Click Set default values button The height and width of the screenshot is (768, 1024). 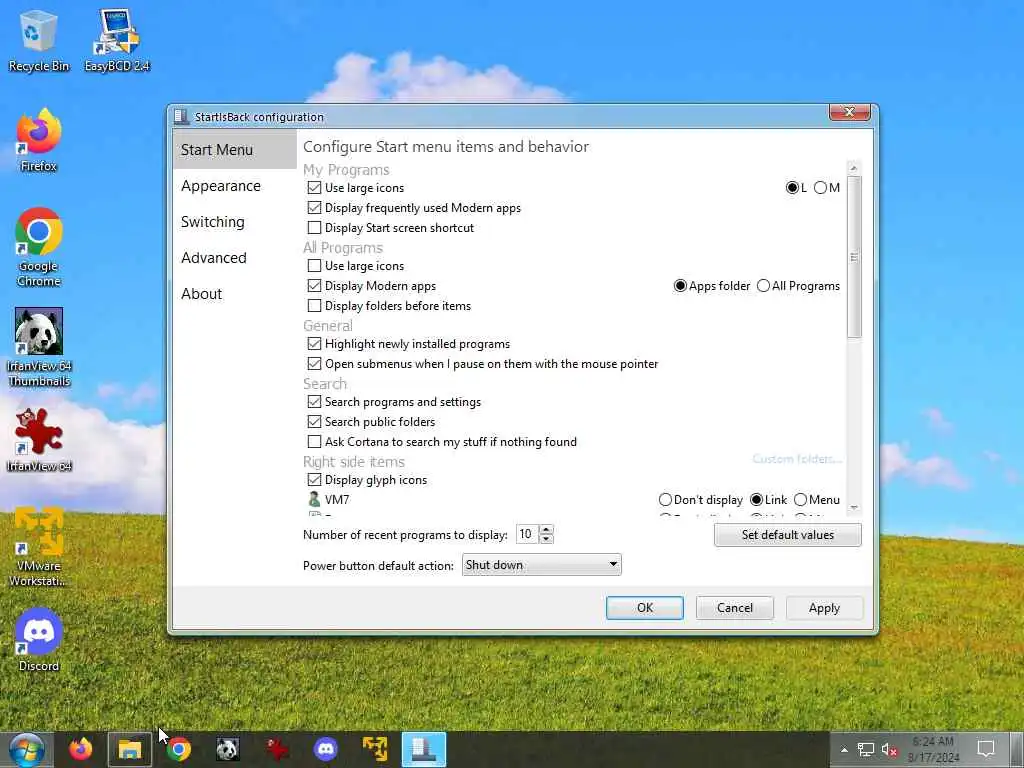788,535
